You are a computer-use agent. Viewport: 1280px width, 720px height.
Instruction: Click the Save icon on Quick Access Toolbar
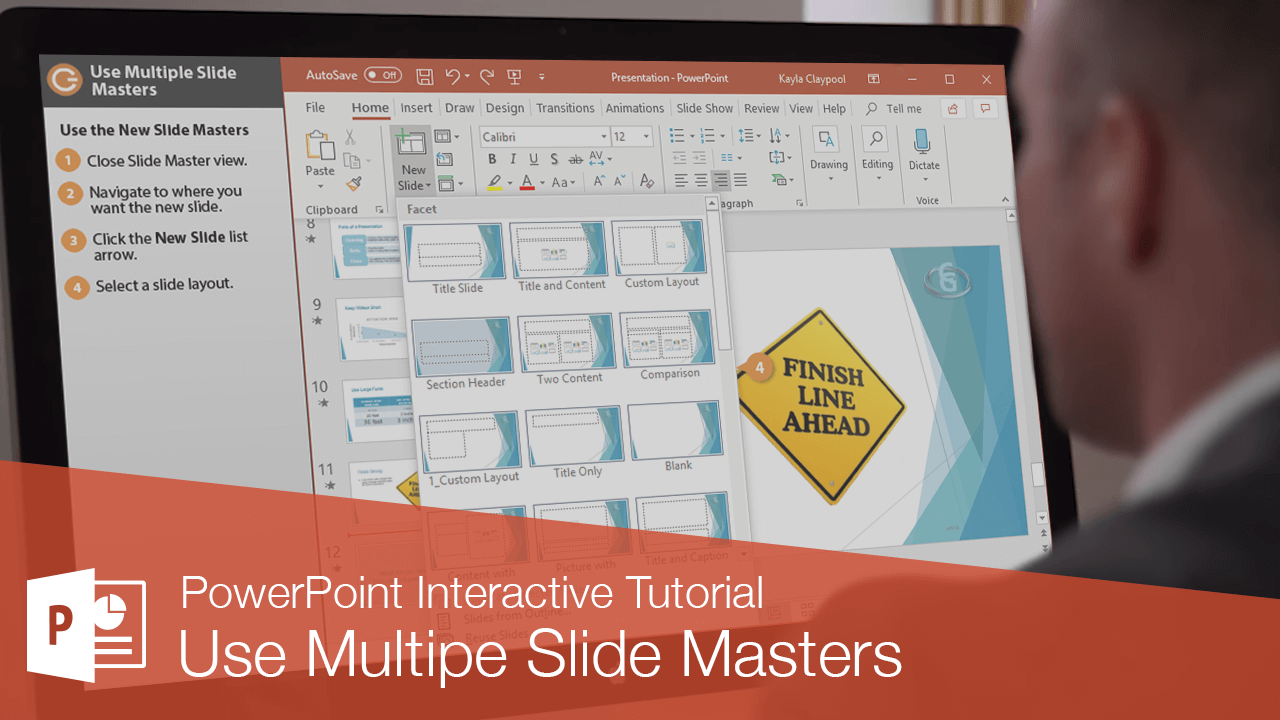(x=424, y=76)
